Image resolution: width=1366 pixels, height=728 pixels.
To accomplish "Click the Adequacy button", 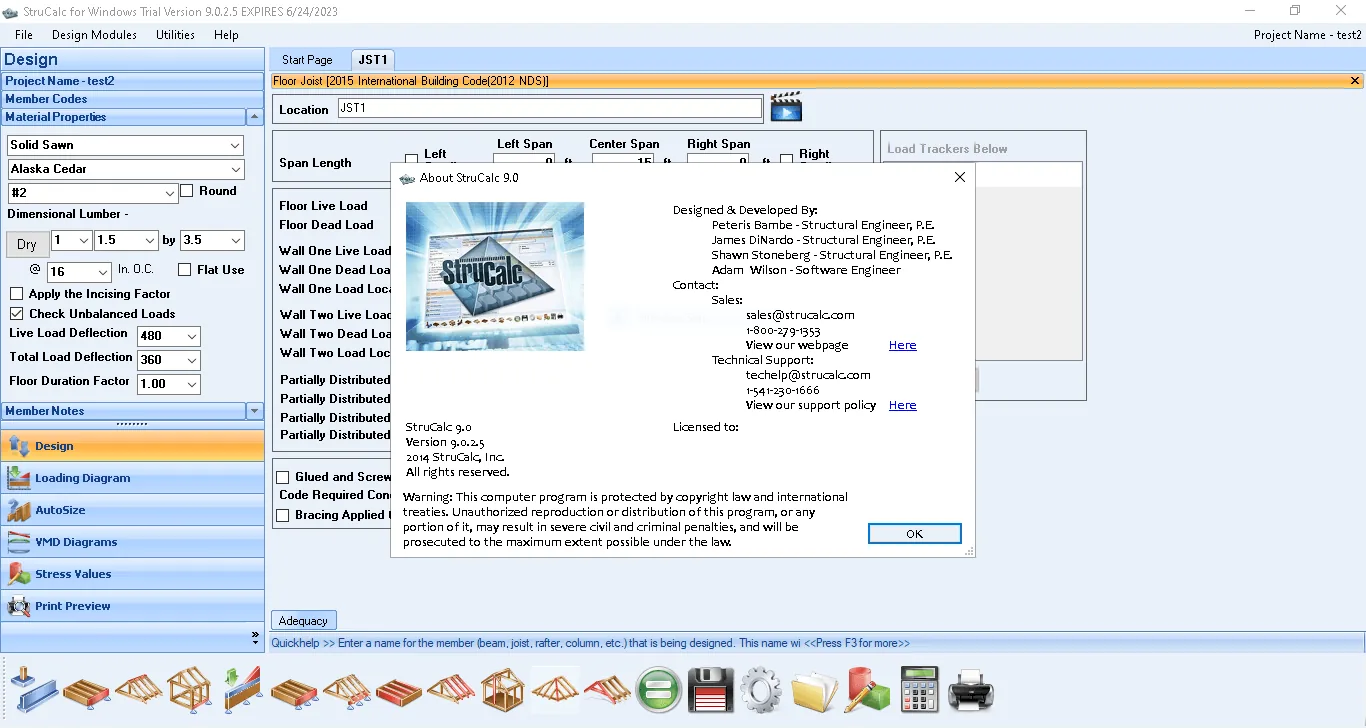I will pos(304,621).
